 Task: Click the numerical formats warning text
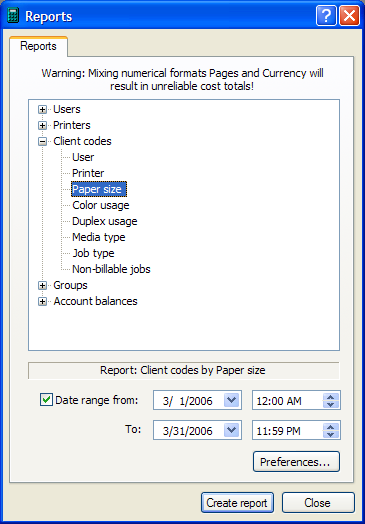tap(182, 80)
